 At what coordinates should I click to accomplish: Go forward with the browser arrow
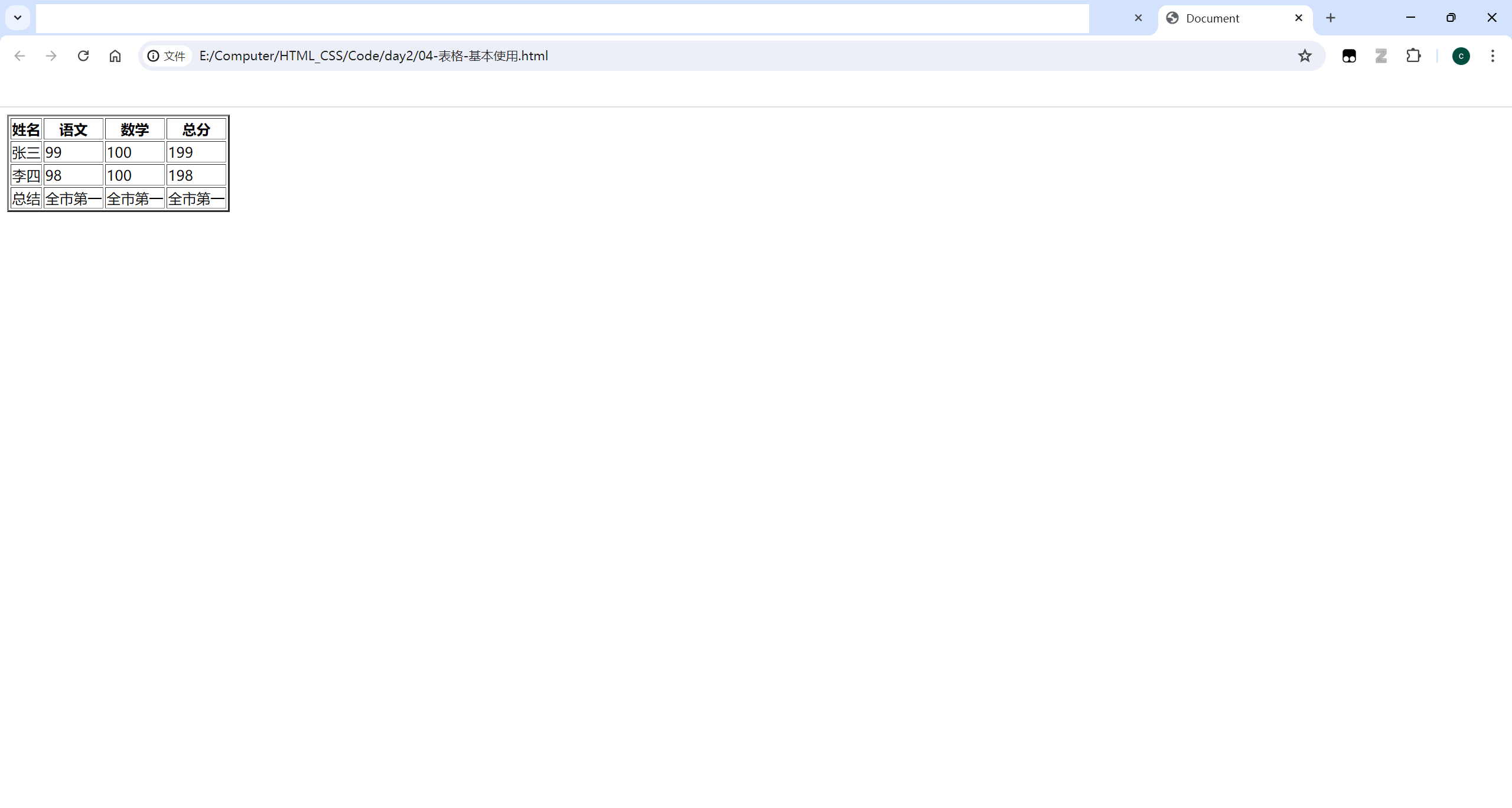[x=51, y=56]
